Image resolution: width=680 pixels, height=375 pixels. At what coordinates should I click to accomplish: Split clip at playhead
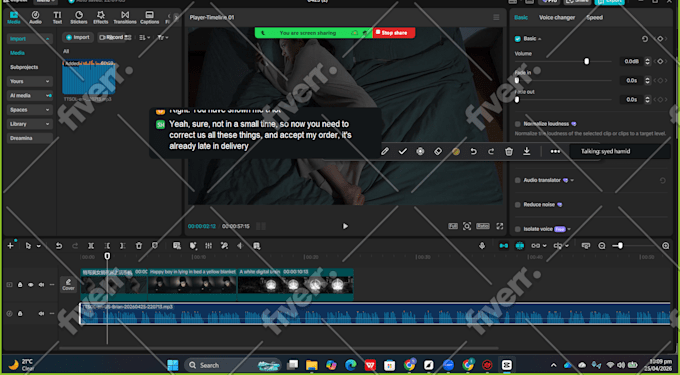coord(91,246)
